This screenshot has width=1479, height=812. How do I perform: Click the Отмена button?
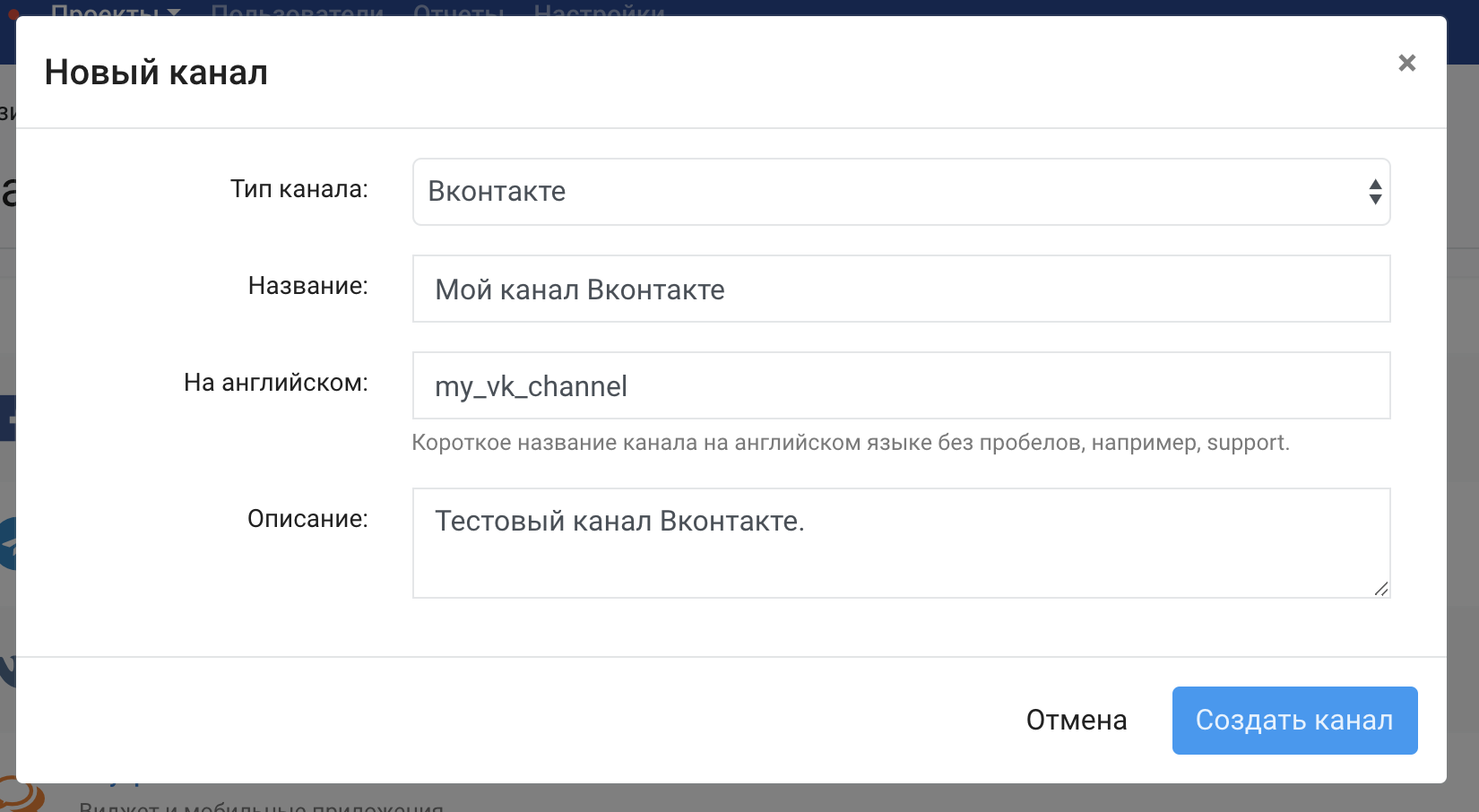1077,721
